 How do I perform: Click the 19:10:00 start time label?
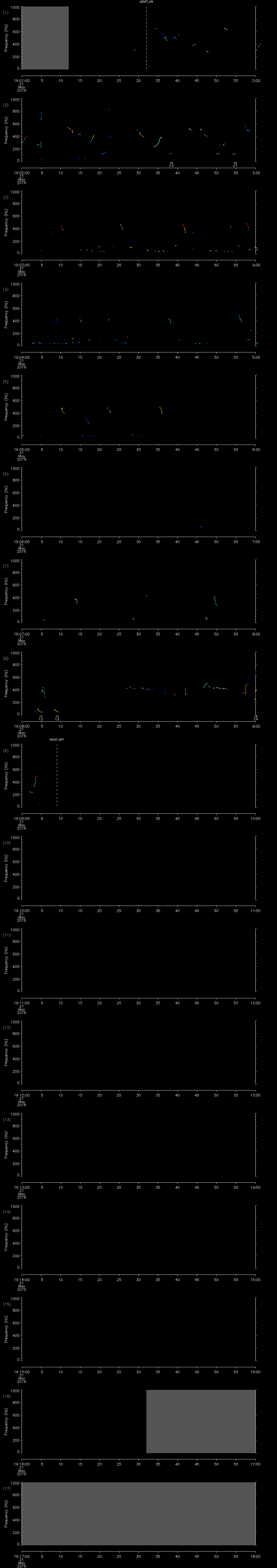(21, 910)
